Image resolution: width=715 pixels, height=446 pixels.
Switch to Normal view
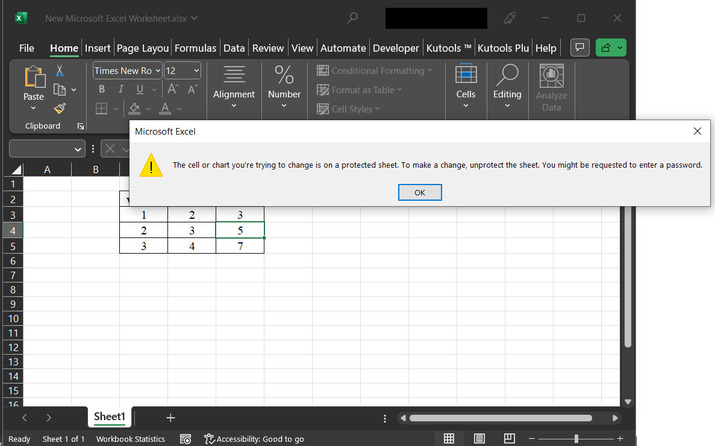(449, 438)
